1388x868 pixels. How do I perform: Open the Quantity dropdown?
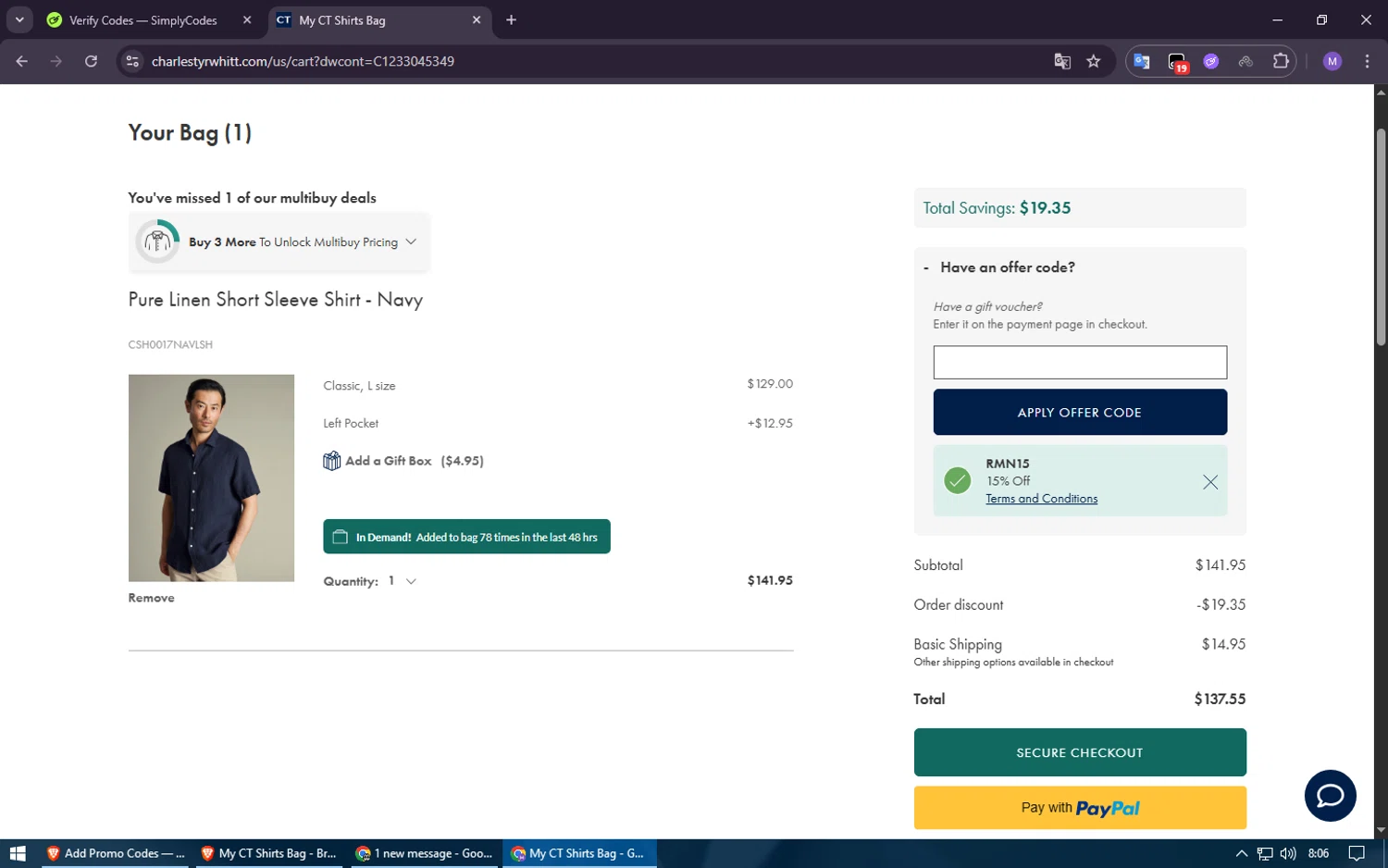point(403,581)
